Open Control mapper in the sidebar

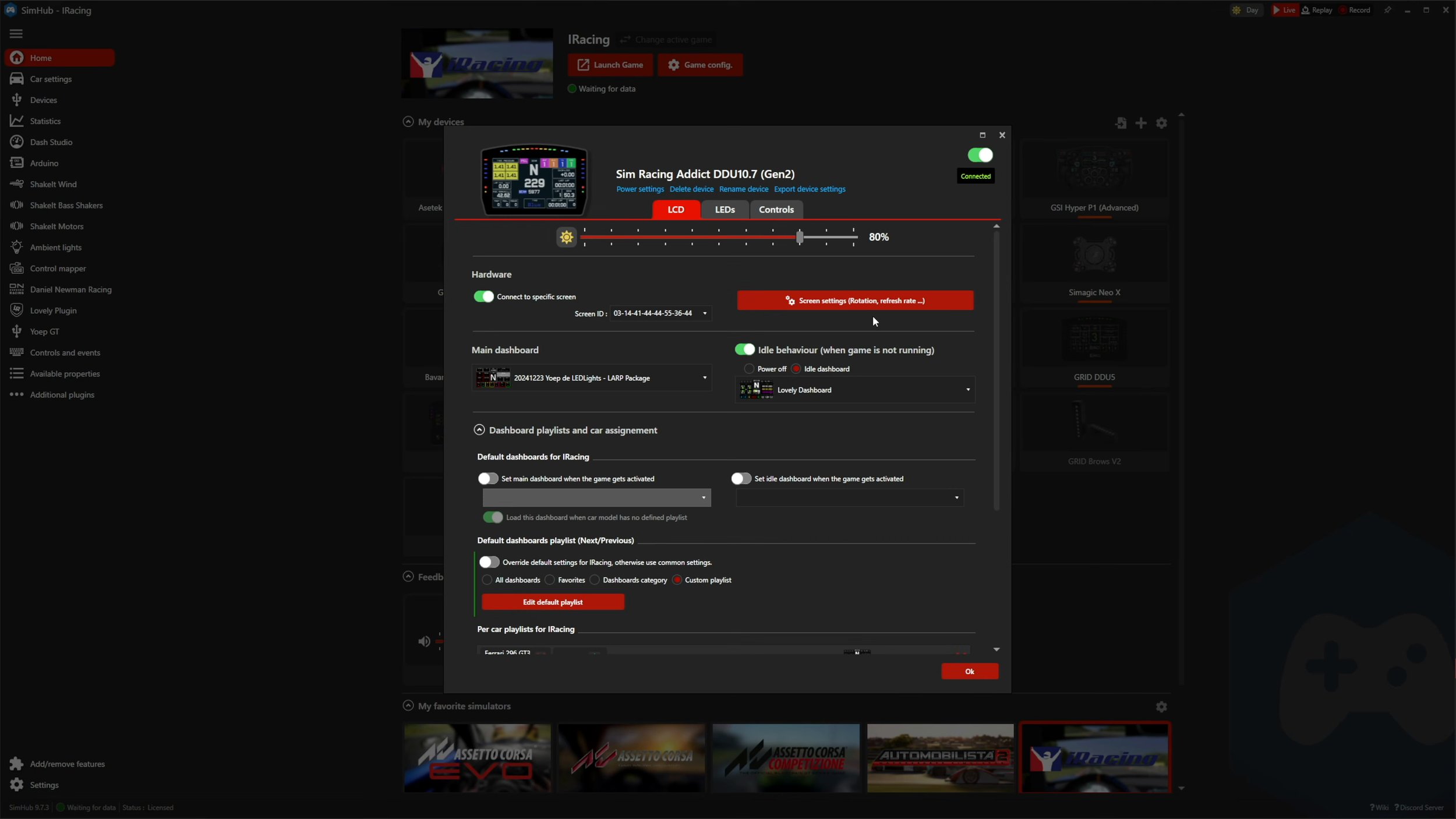click(x=58, y=269)
